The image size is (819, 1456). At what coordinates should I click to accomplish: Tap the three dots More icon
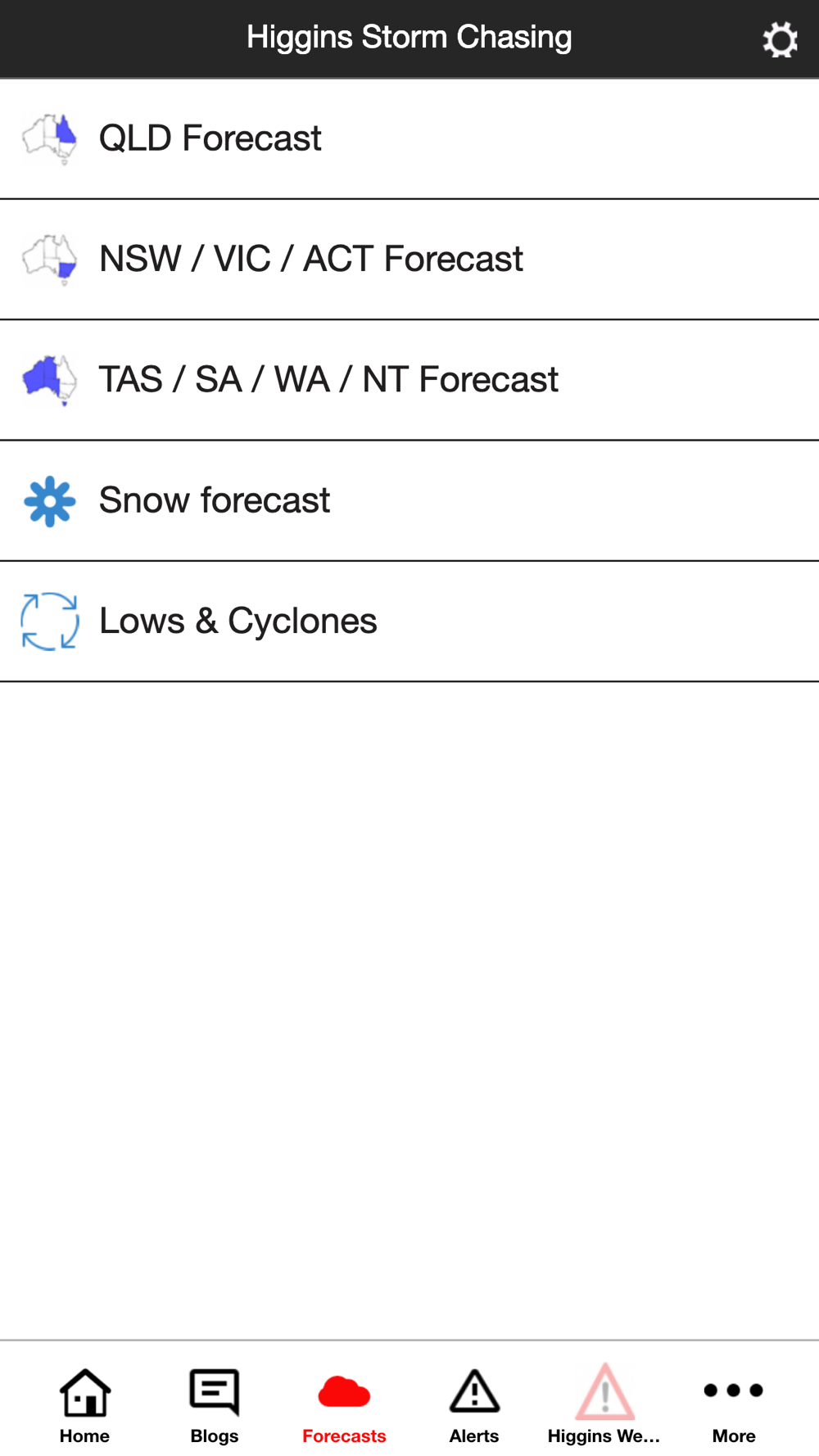[734, 1390]
